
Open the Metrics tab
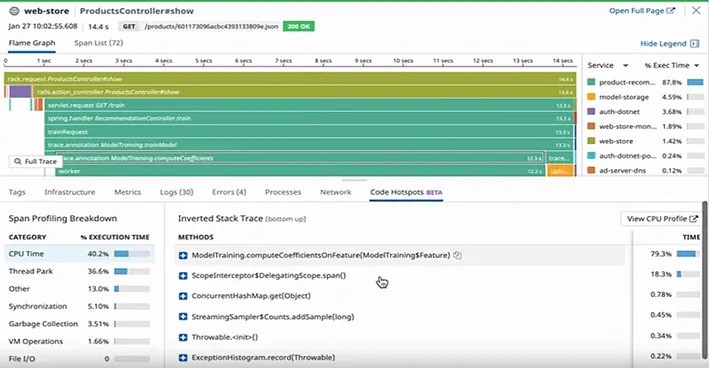(x=128, y=192)
